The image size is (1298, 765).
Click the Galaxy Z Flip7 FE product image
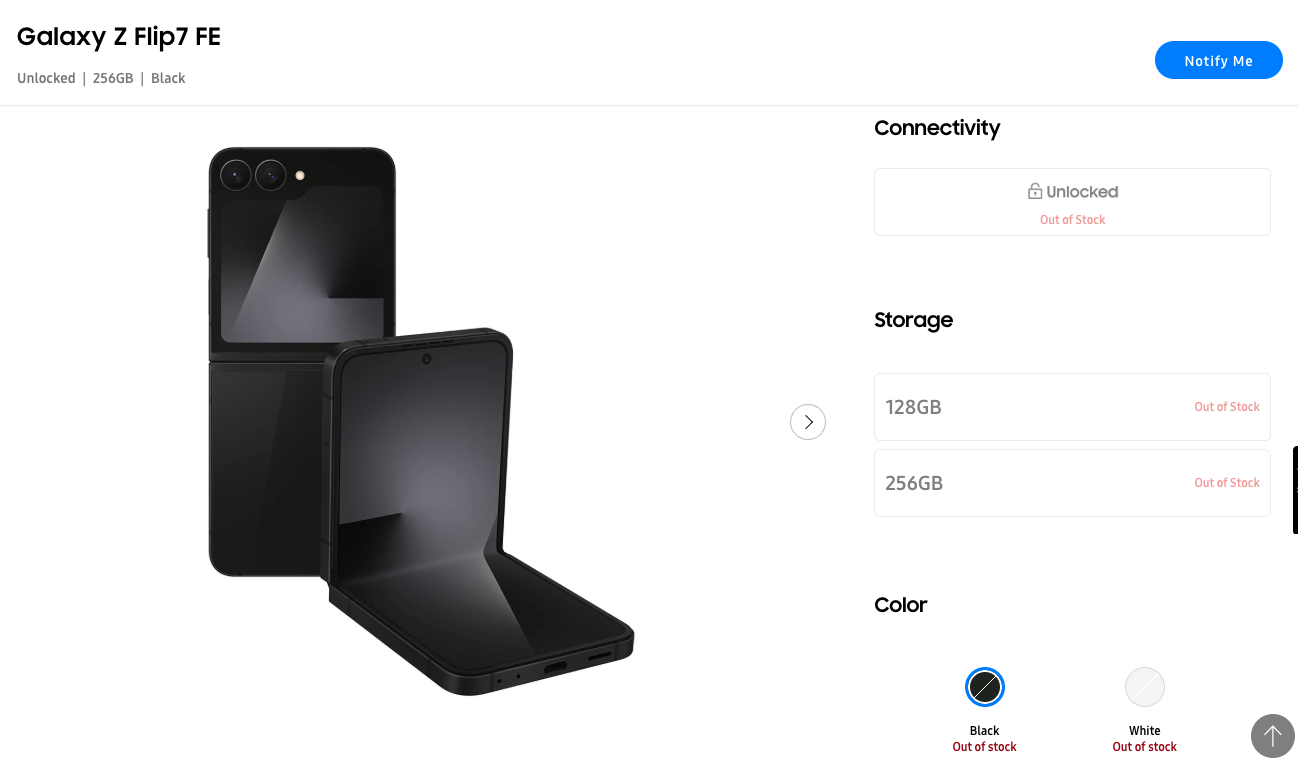point(421,421)
